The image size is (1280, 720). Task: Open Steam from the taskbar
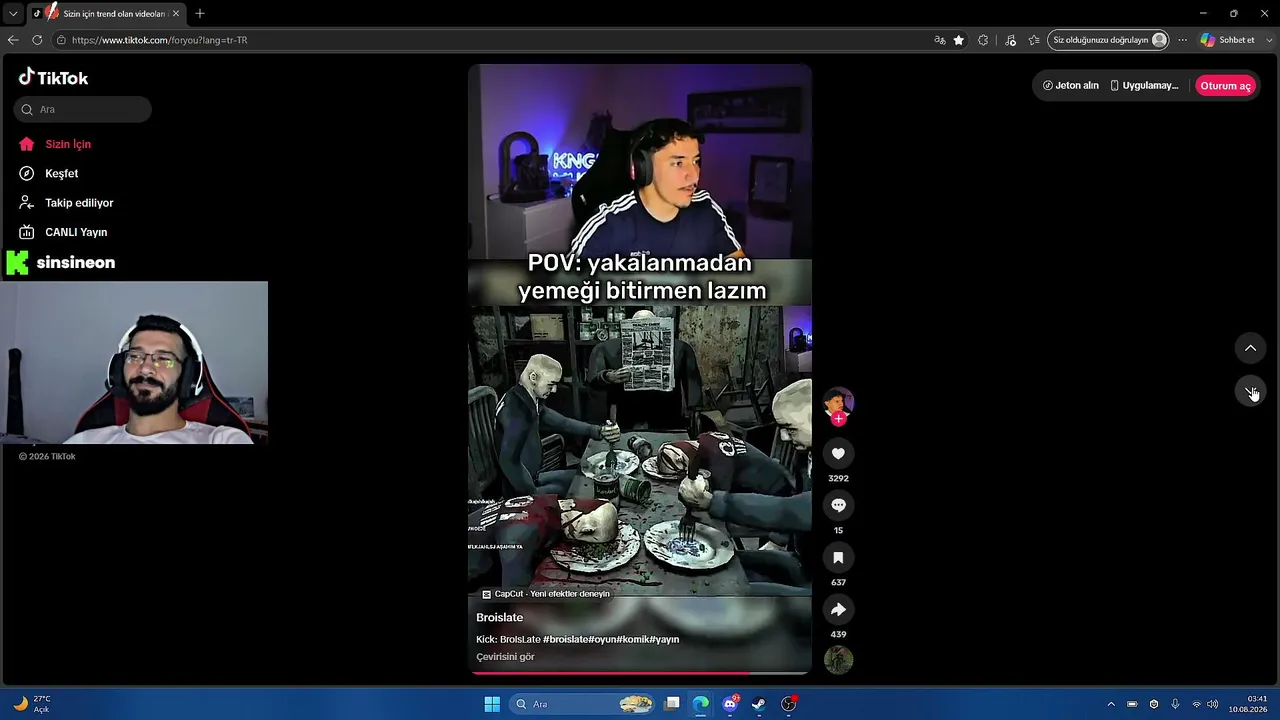click(759, 704)
